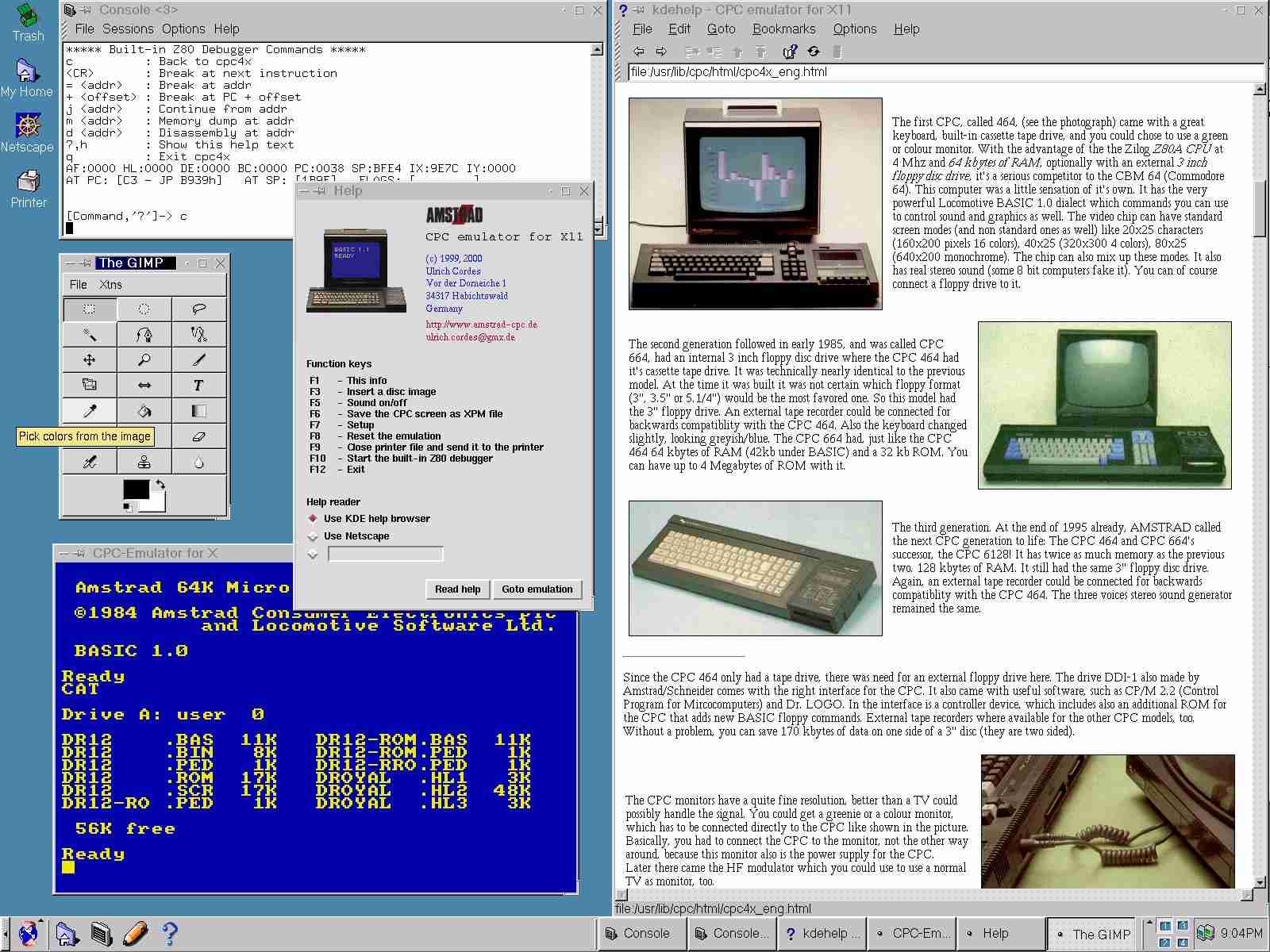
Task: Click the pencil editor icon in panel
Action: coord(136,933)
